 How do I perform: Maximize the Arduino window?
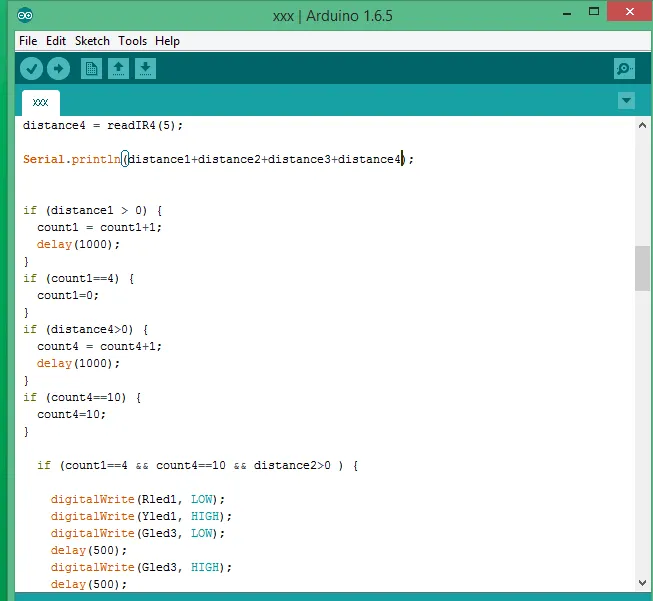point(594,12)
